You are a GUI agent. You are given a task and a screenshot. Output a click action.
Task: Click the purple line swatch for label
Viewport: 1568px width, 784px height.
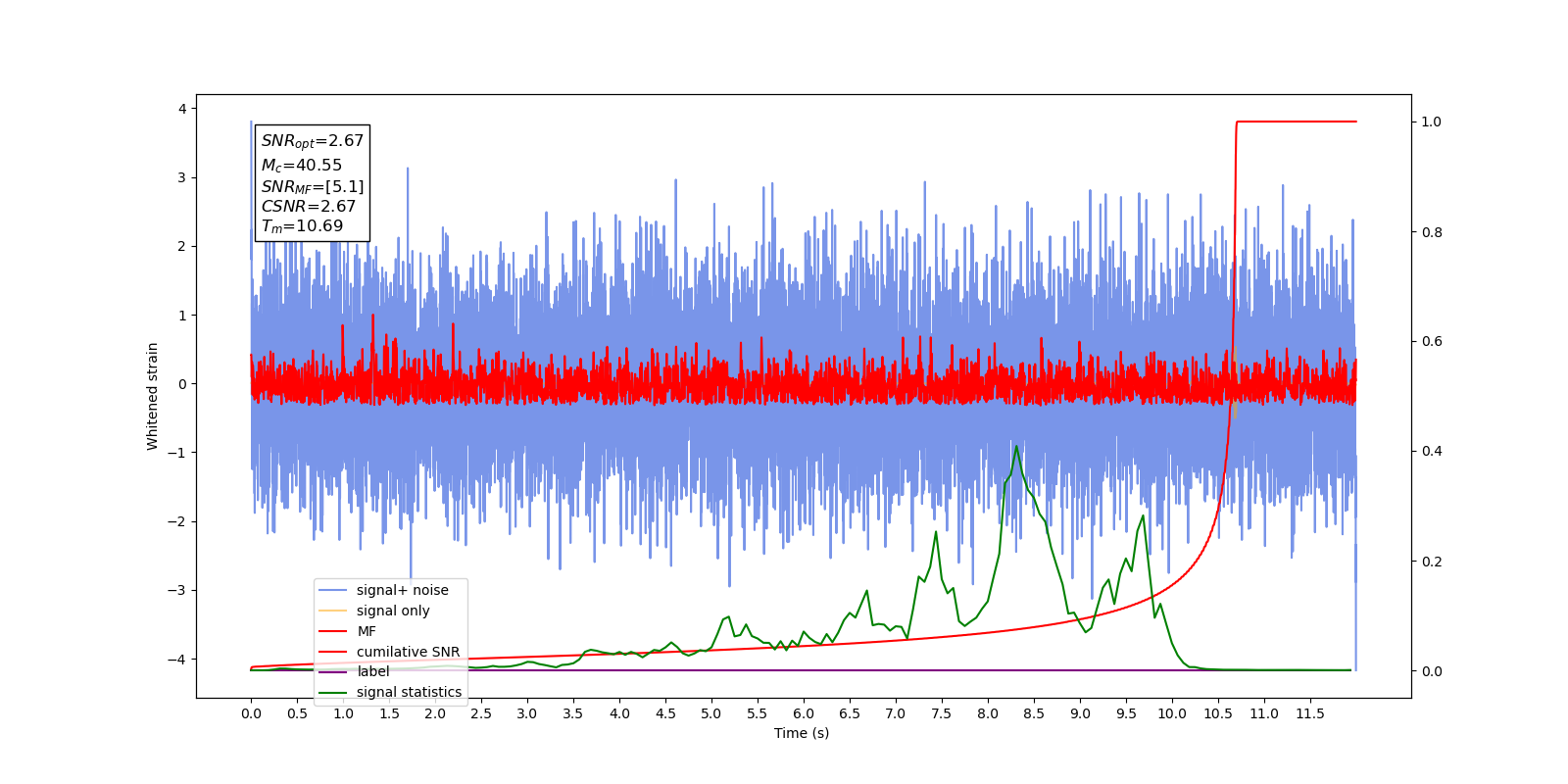333,671
